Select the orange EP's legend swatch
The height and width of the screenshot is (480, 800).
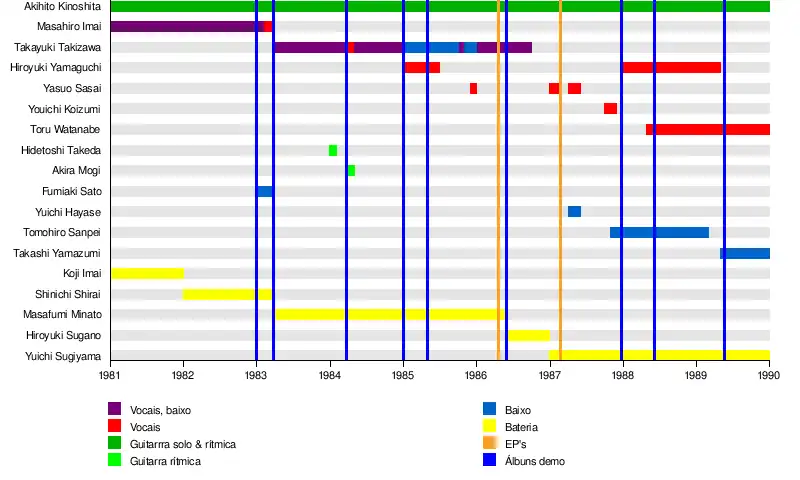pos(489,443)
